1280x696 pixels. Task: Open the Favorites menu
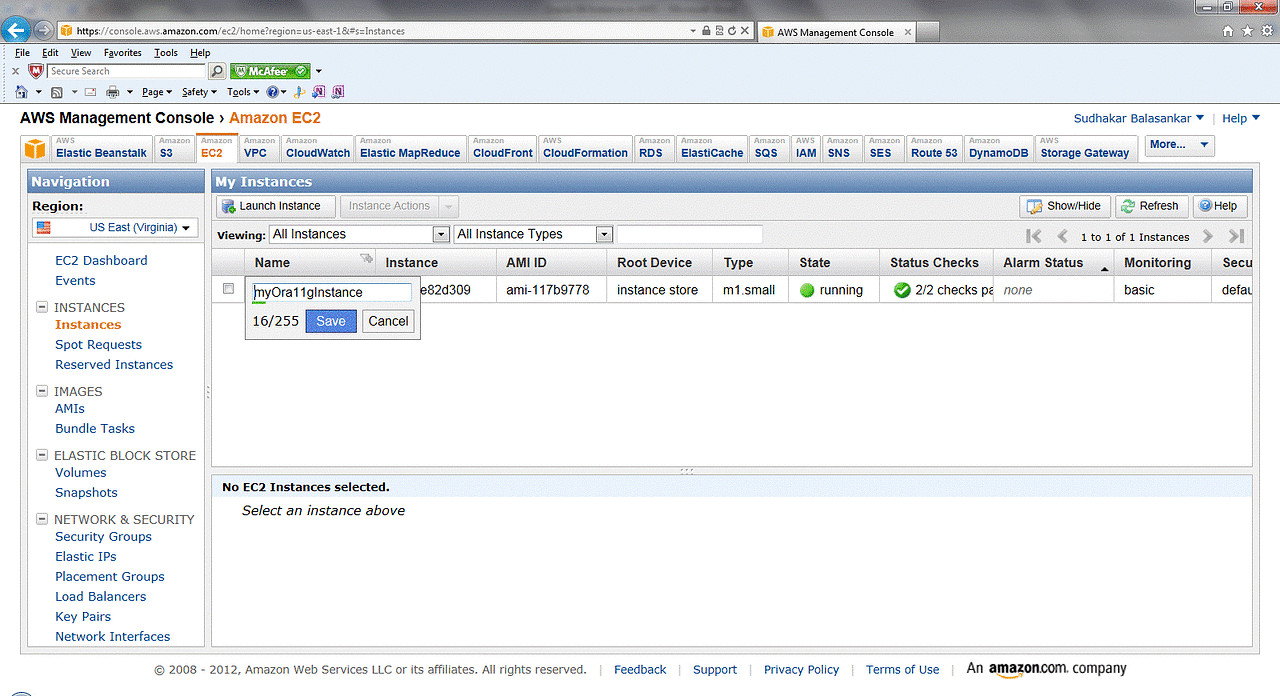click(123, 53)
